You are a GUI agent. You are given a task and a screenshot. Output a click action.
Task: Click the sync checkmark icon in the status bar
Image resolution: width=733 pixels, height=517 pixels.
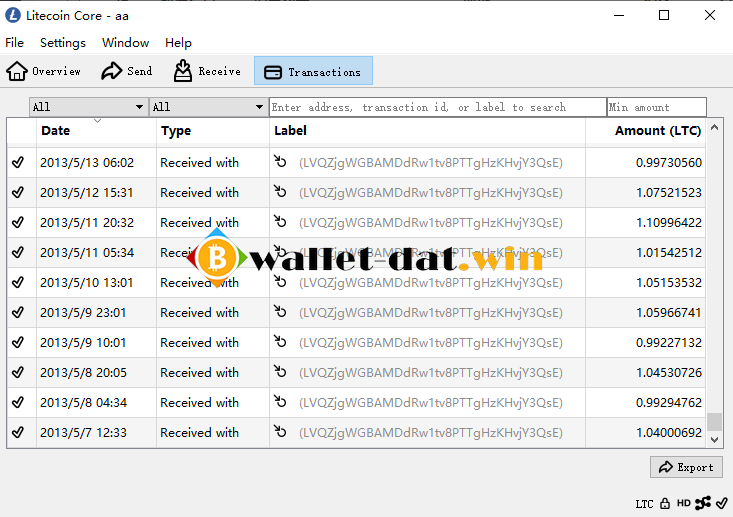click(722, 503)
